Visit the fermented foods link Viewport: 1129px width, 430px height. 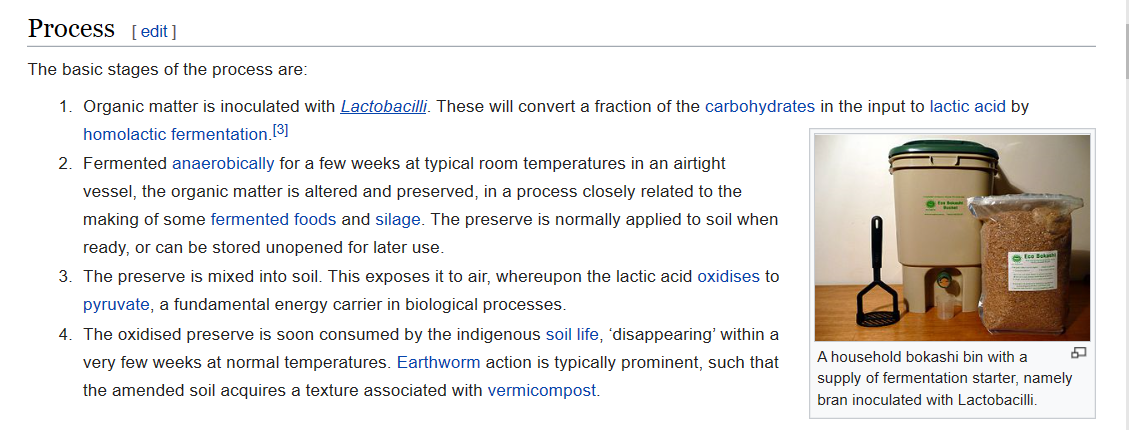[x=273, y=219]
